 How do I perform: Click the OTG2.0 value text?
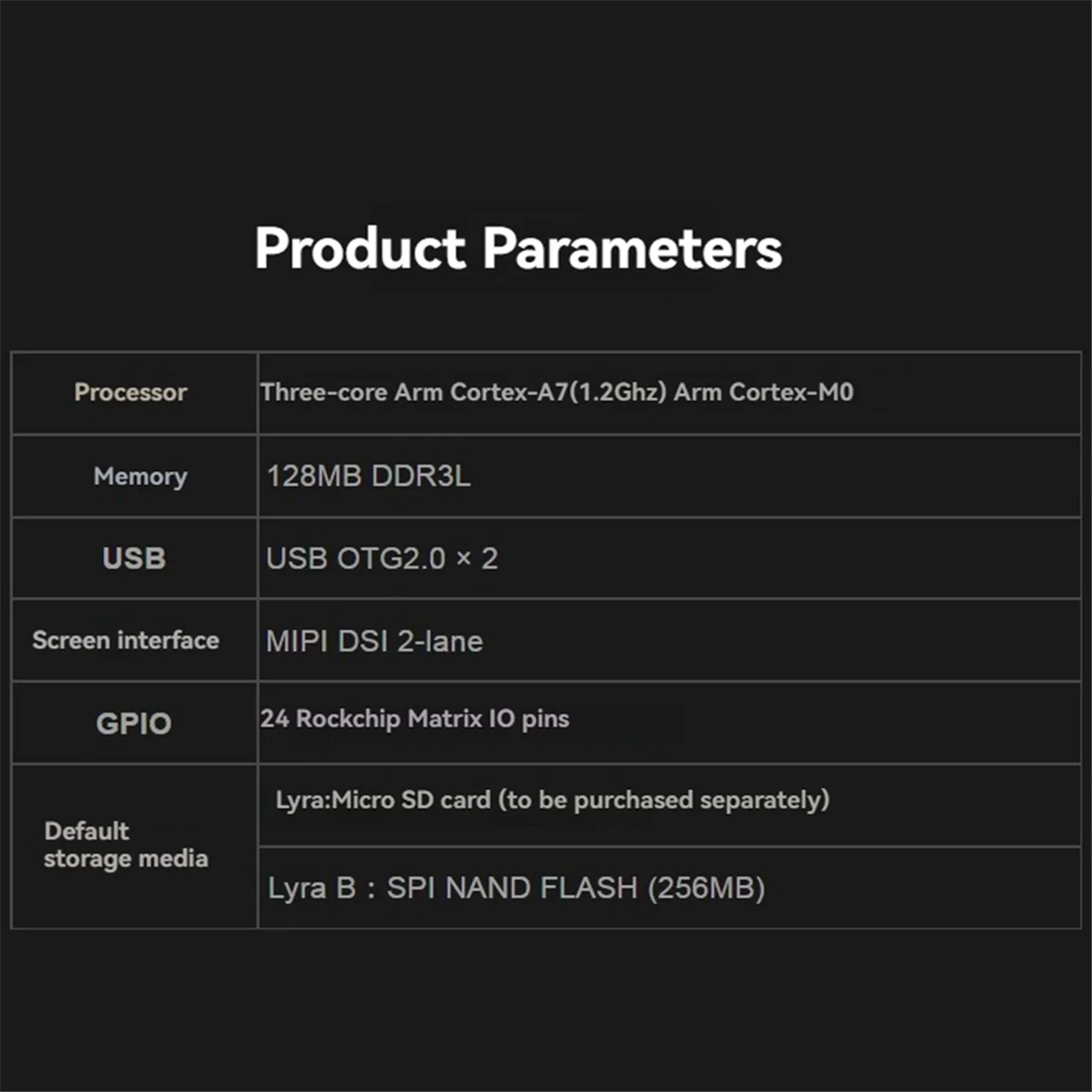click(x=391, y=558)
